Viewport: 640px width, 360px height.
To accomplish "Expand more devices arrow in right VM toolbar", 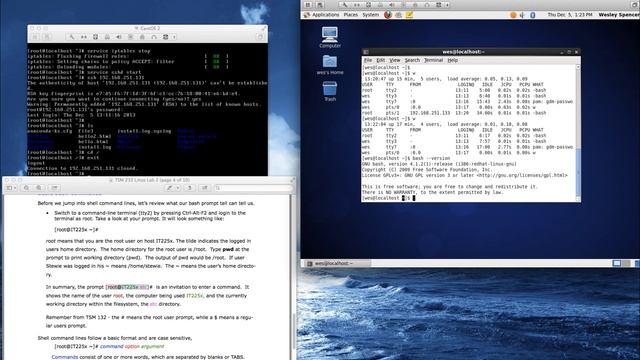I will pyautogui.click(x=447, y=4).
